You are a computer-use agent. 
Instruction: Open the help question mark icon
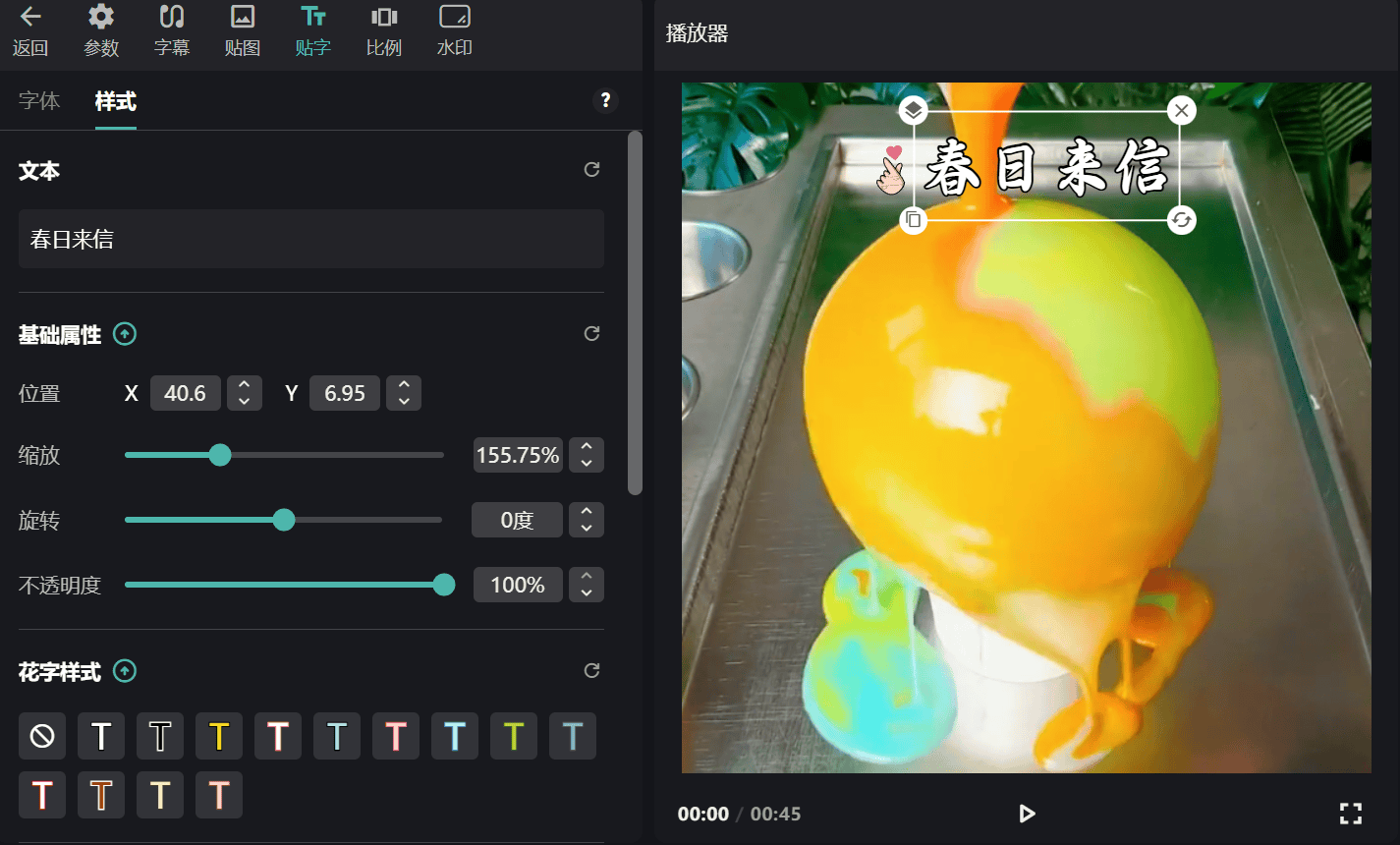(605, 100)
